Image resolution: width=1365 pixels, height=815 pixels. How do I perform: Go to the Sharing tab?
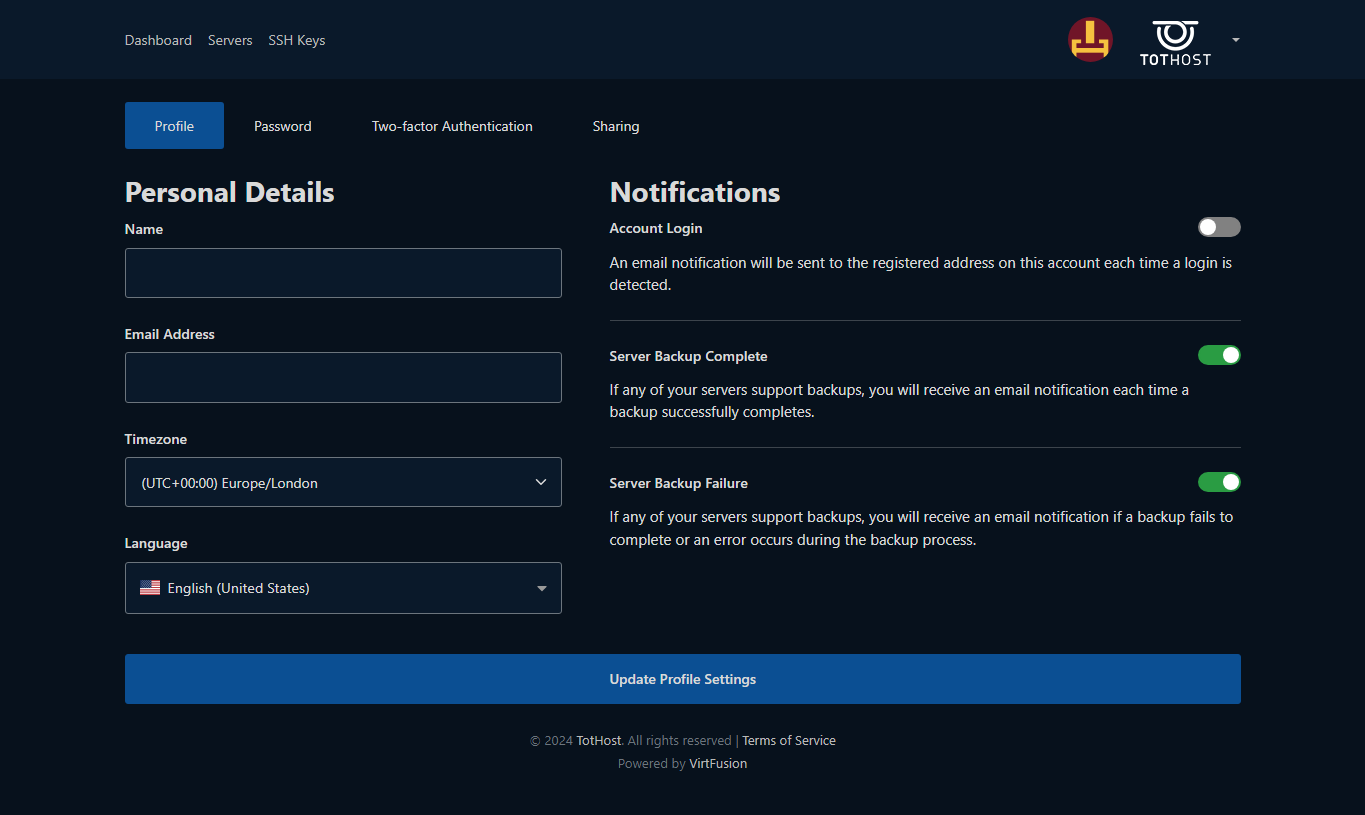615,126
